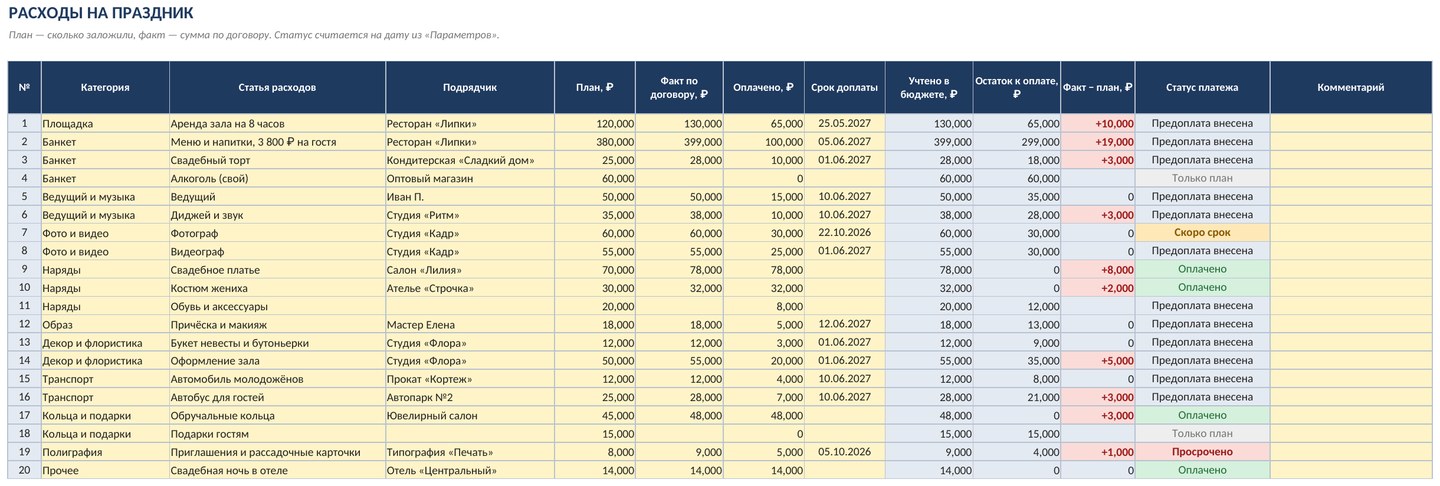The image size is (1440, 486).
Task: Select the «Скоро срок» status cell
Action: [x=1202, y=233]
